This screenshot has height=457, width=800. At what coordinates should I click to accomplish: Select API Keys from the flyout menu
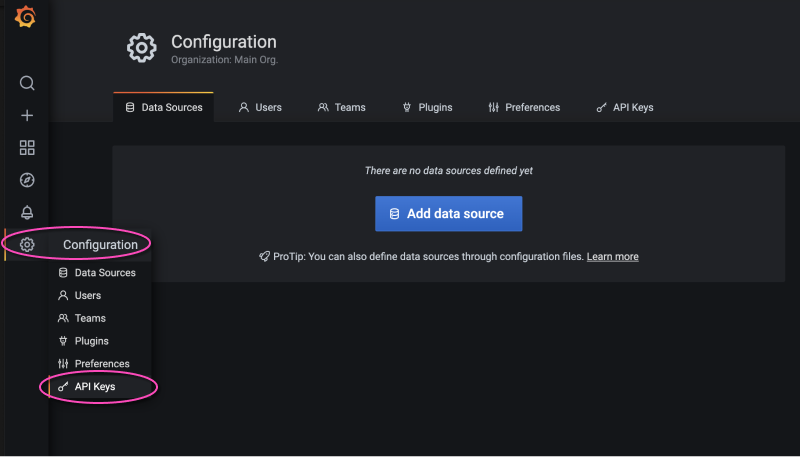point(95,386)
